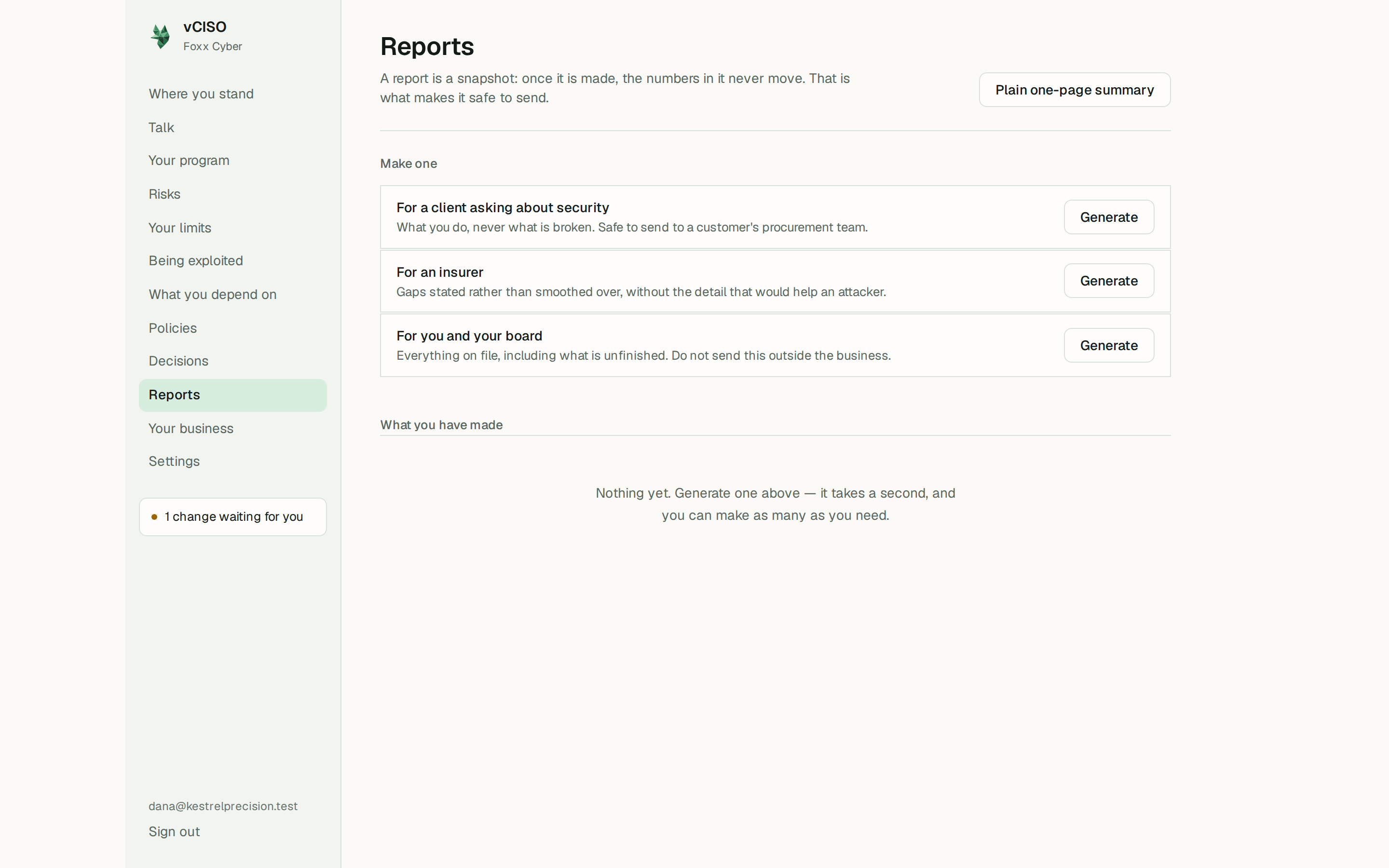Click the Reports page heading
This screenshot has width=1389, height=868.
[x=427, y=46]
